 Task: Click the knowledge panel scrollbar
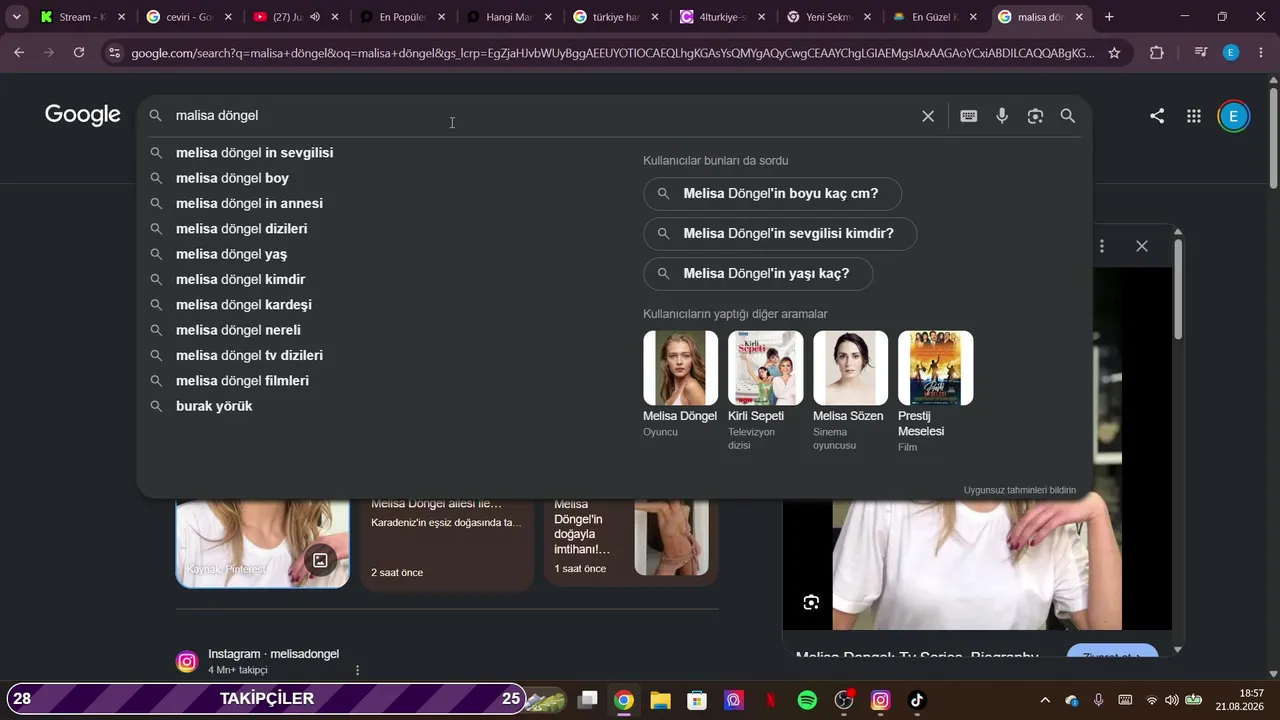tap(1178, 290)
